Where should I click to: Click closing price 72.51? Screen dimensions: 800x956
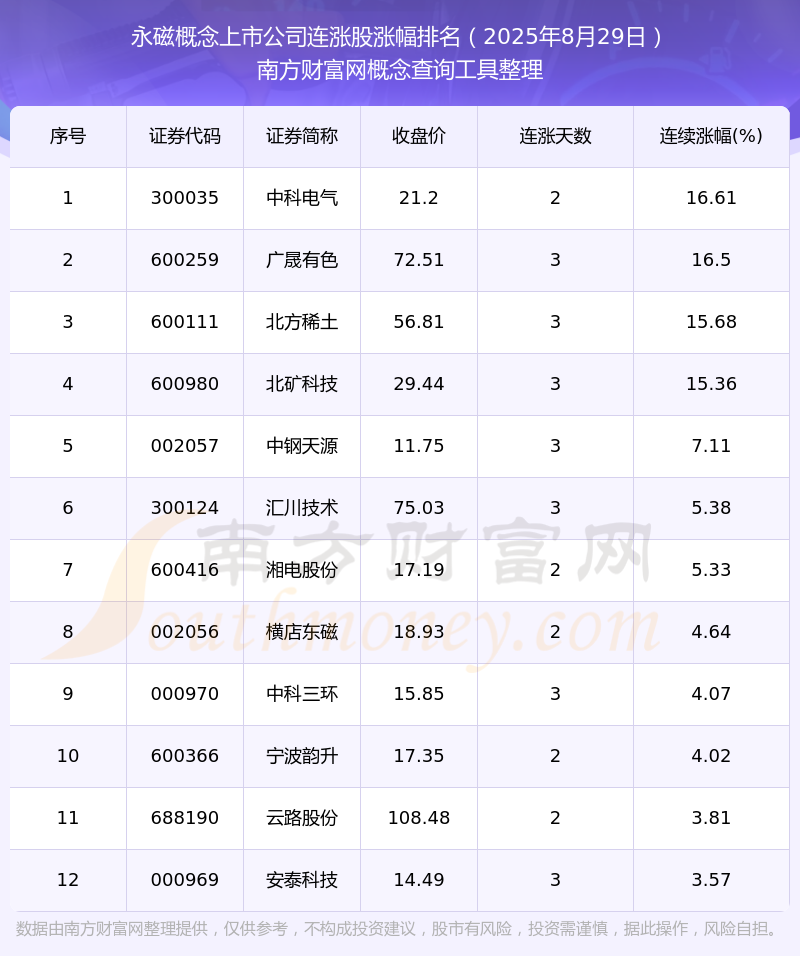(419, 260)
